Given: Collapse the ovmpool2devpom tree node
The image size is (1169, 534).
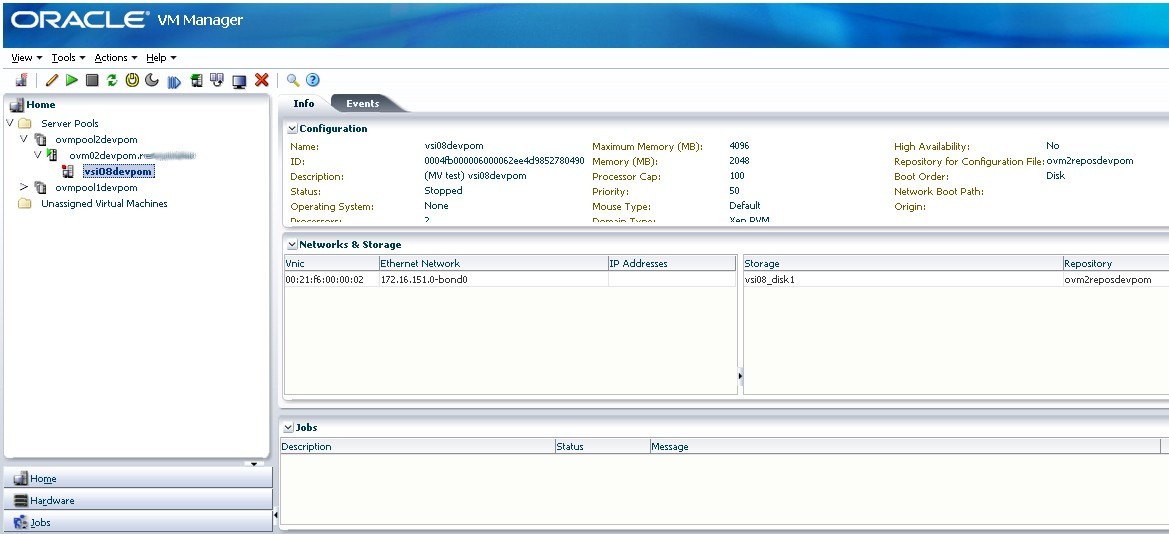Looking at the screenshot, I should point(24,139).
